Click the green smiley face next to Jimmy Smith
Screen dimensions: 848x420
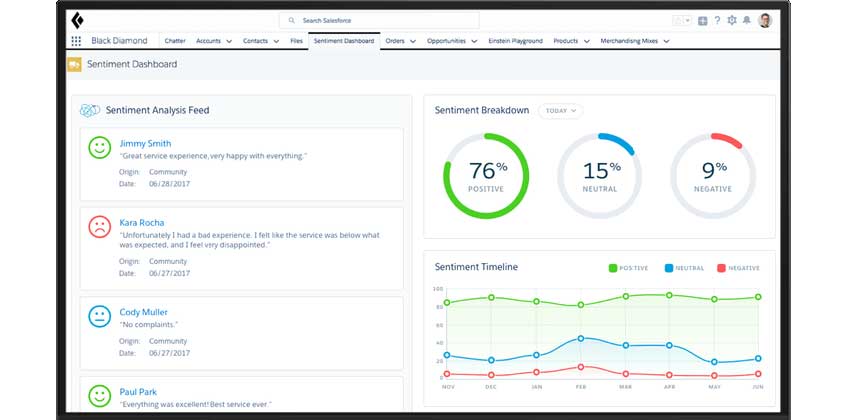tap(100, 147)
